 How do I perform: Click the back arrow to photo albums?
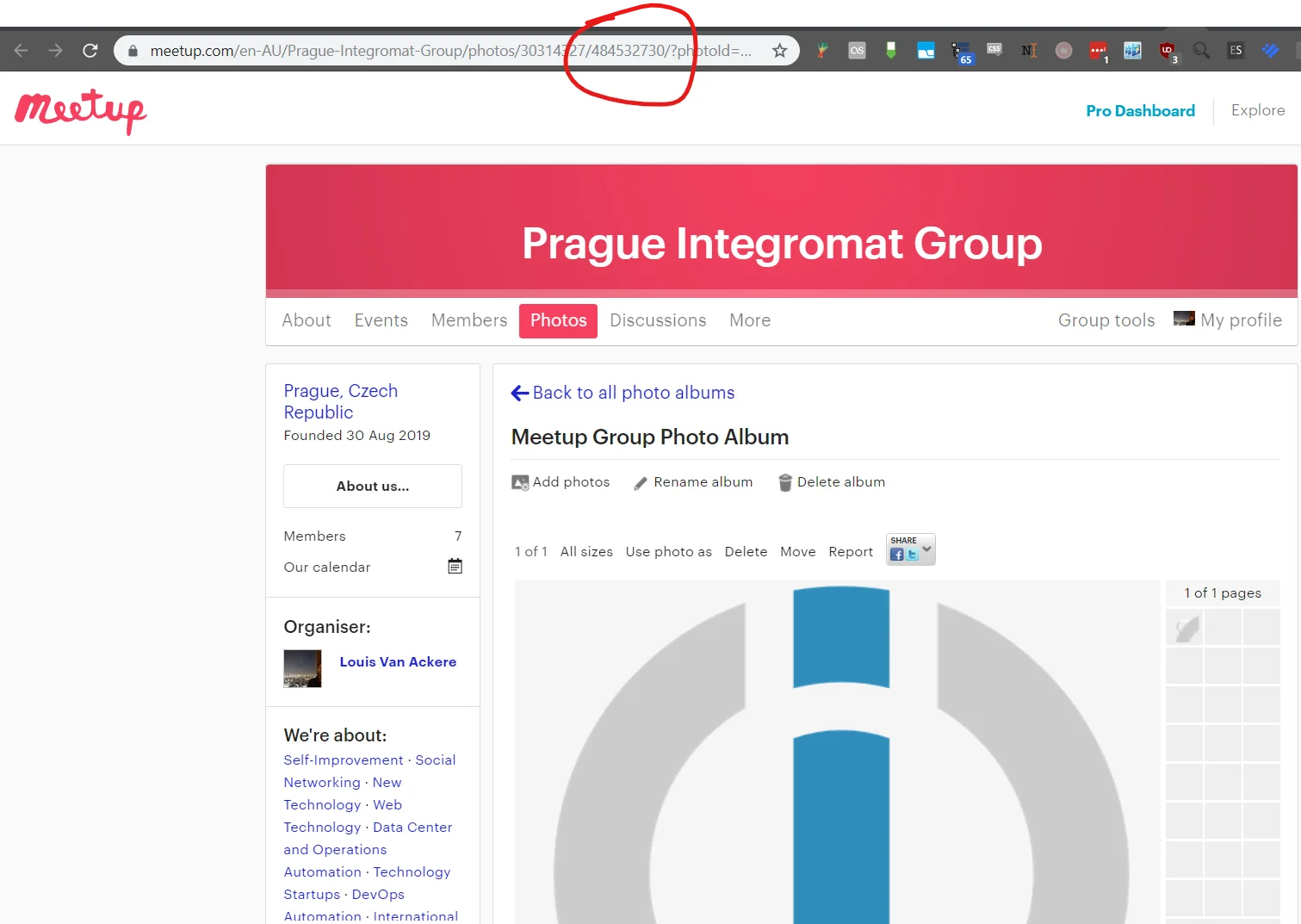(x=520, y=393)
